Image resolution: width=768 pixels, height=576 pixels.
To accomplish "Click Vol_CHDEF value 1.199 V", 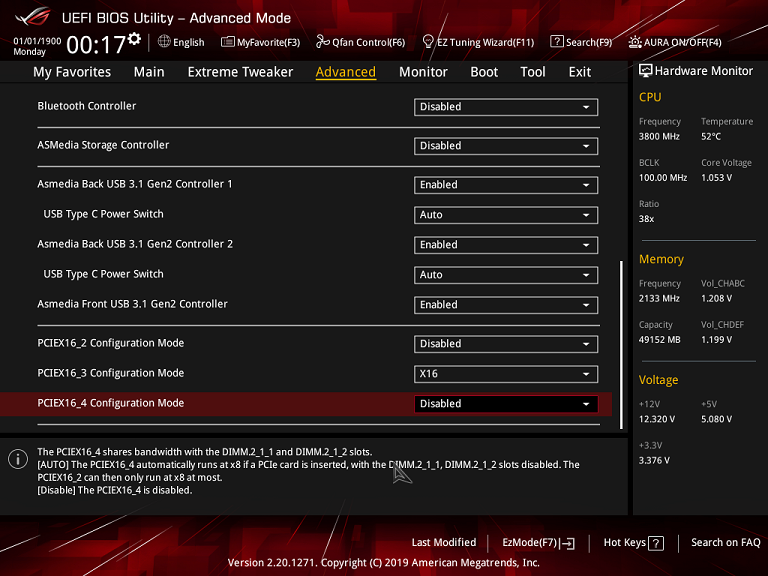I will [x=717, y=340].
